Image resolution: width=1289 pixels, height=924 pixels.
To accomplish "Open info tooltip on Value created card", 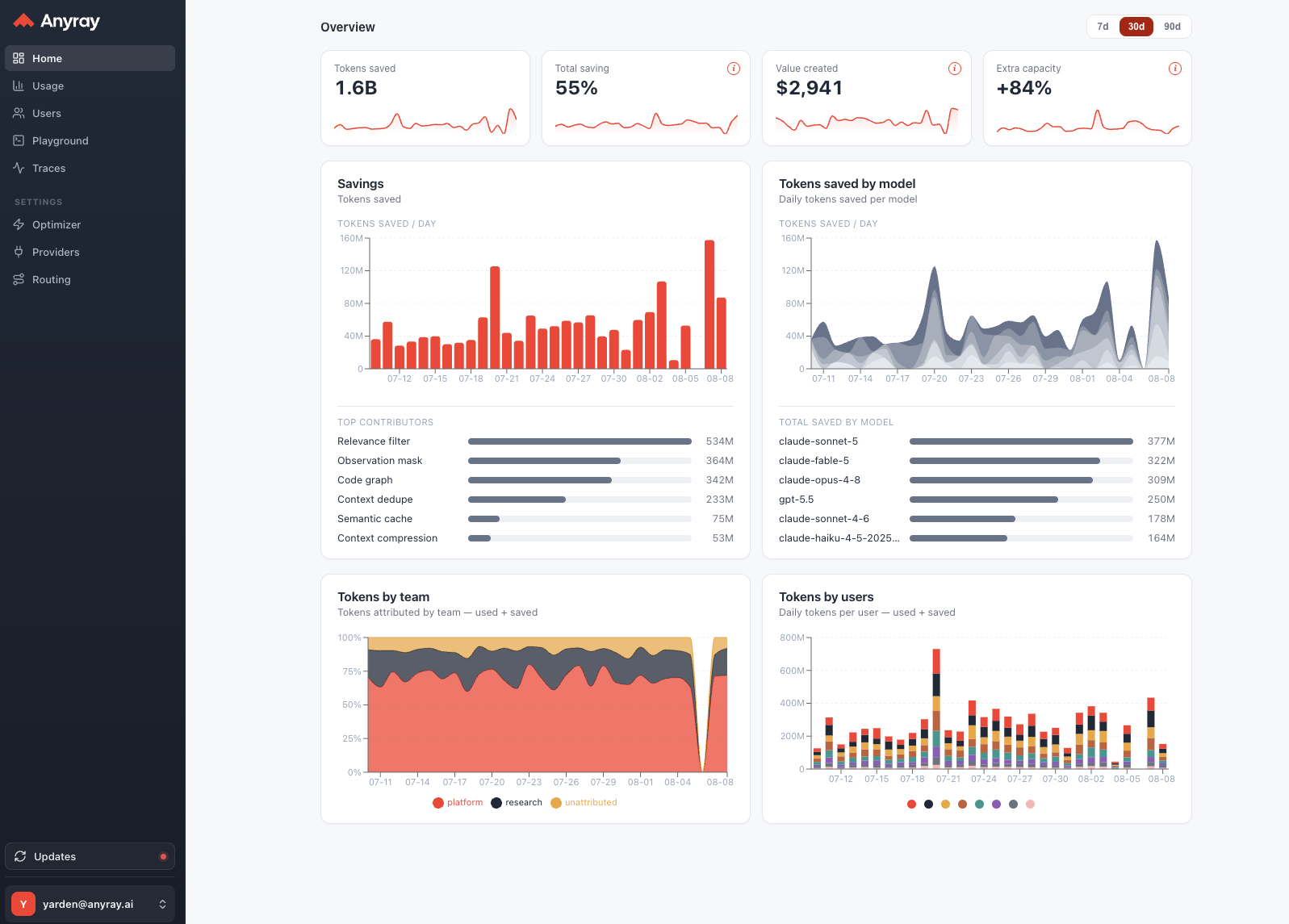I will click(955, 69).
